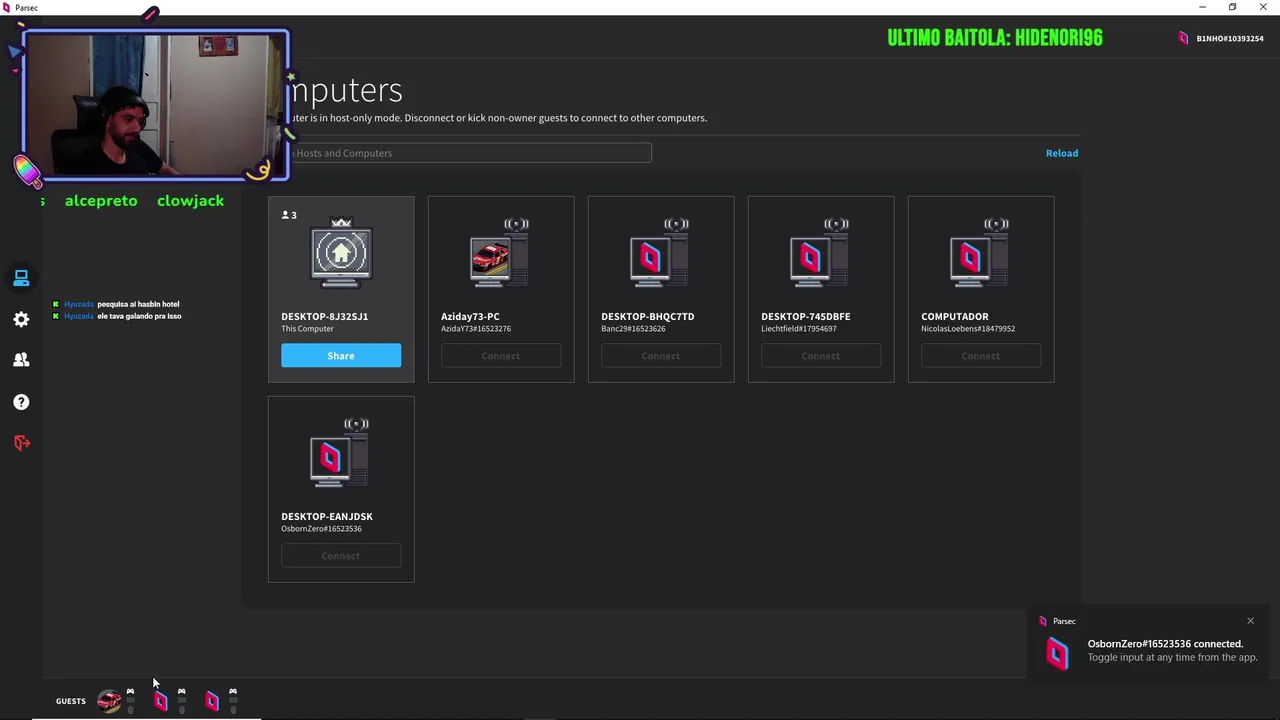Click Connect under COMPUTADOR

tap(981, 356)
